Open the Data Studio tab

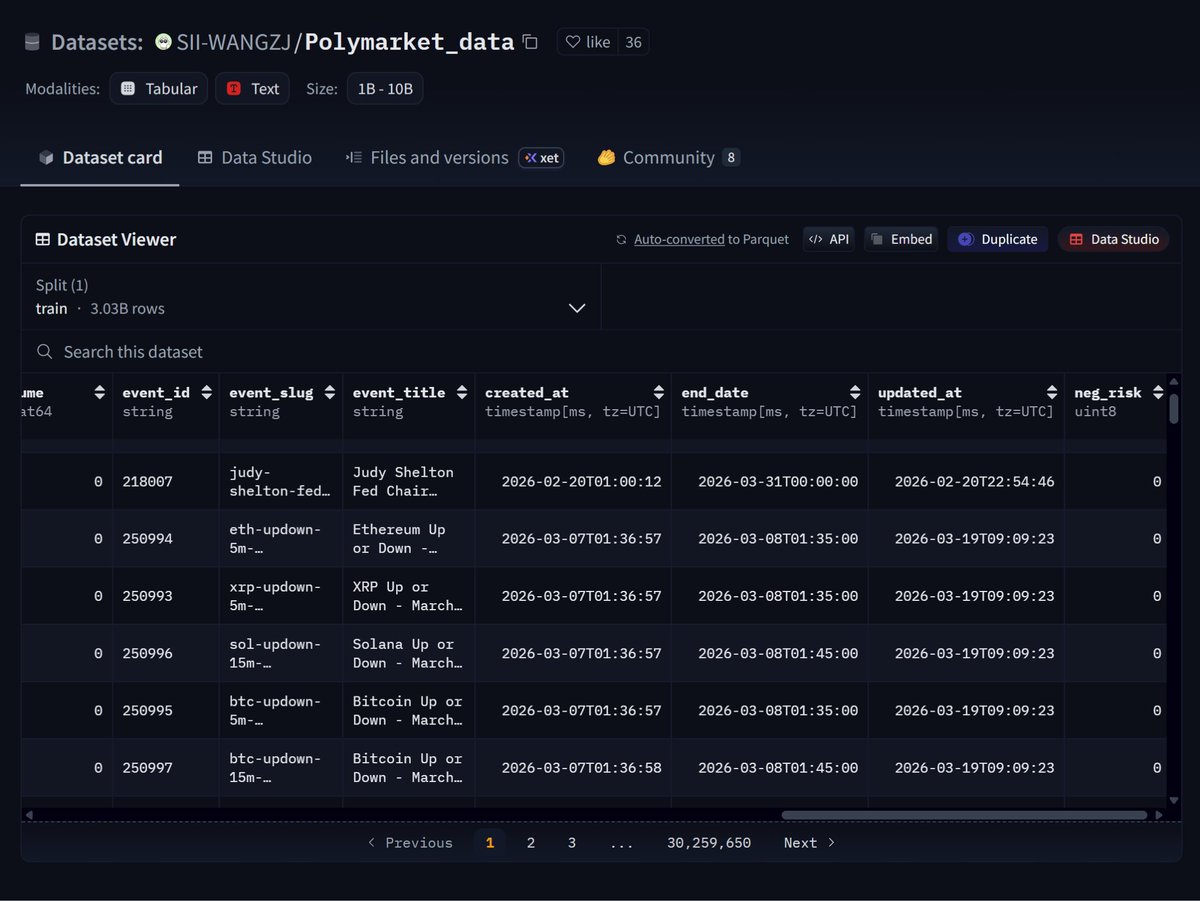point(255,157)
